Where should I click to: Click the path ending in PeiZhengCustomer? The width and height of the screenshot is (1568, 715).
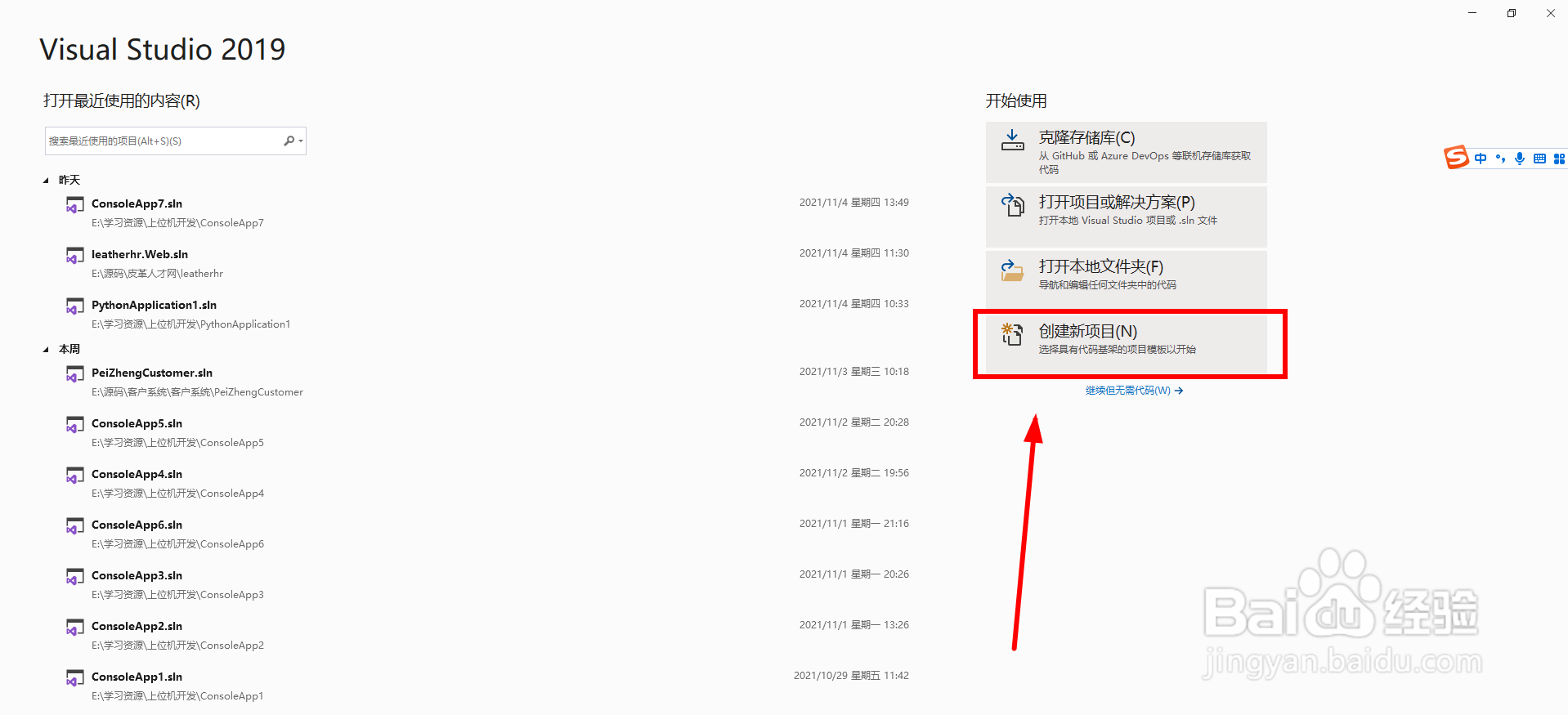pyautogui.click(x=197, y=392)
